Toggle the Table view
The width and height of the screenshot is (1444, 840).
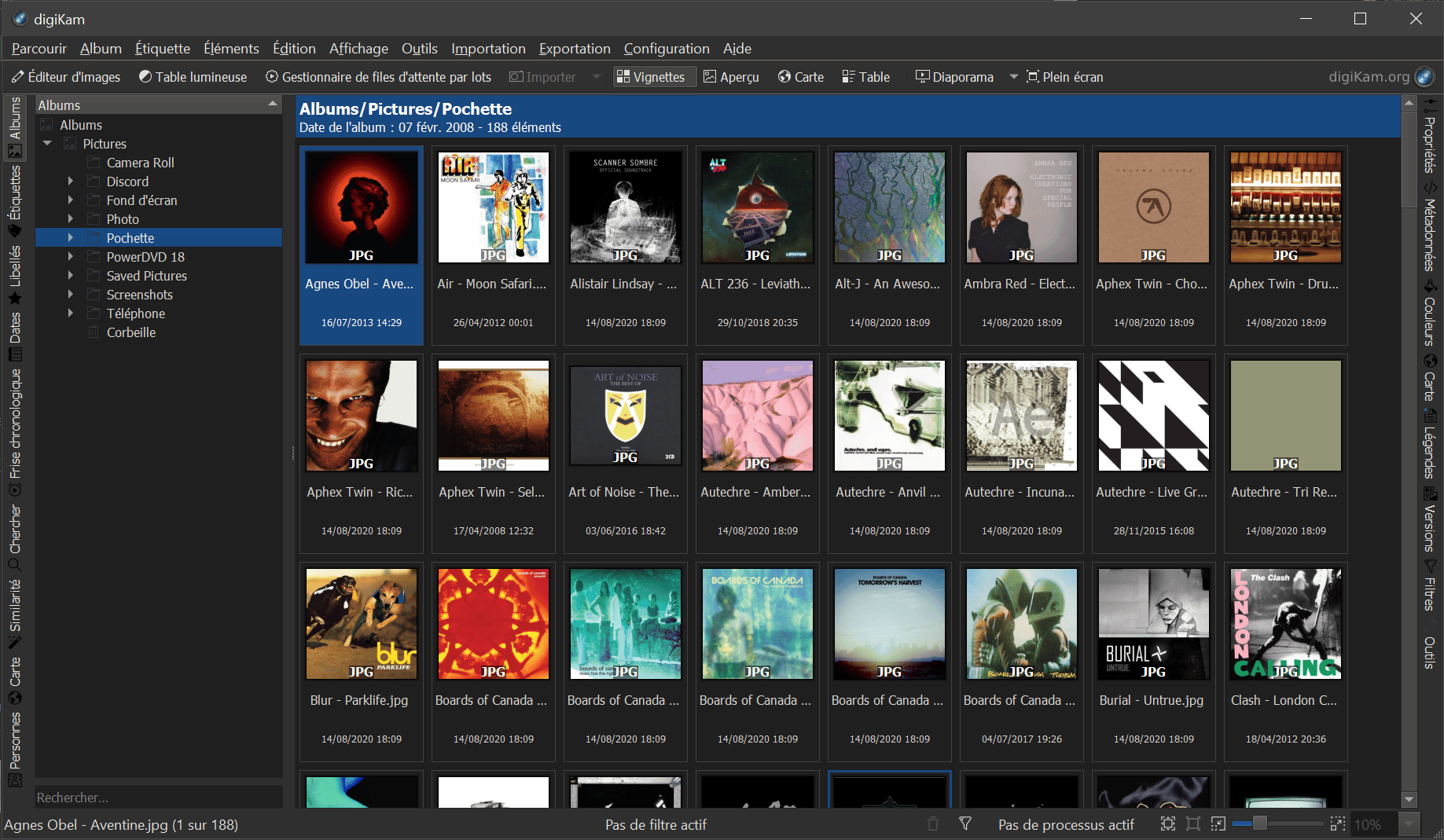tap(866, 77)
